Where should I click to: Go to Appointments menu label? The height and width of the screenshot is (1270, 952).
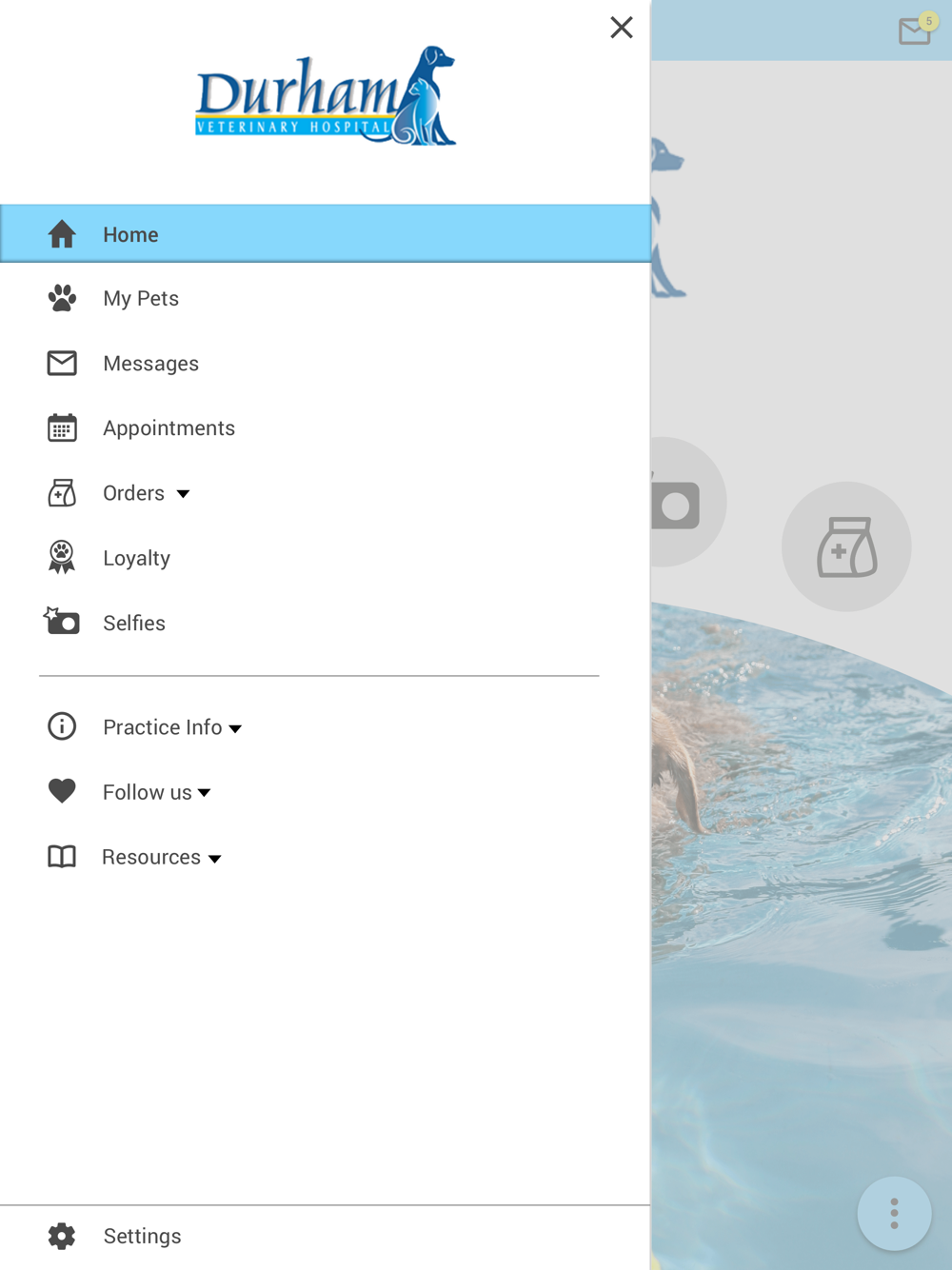pos(169,428)
